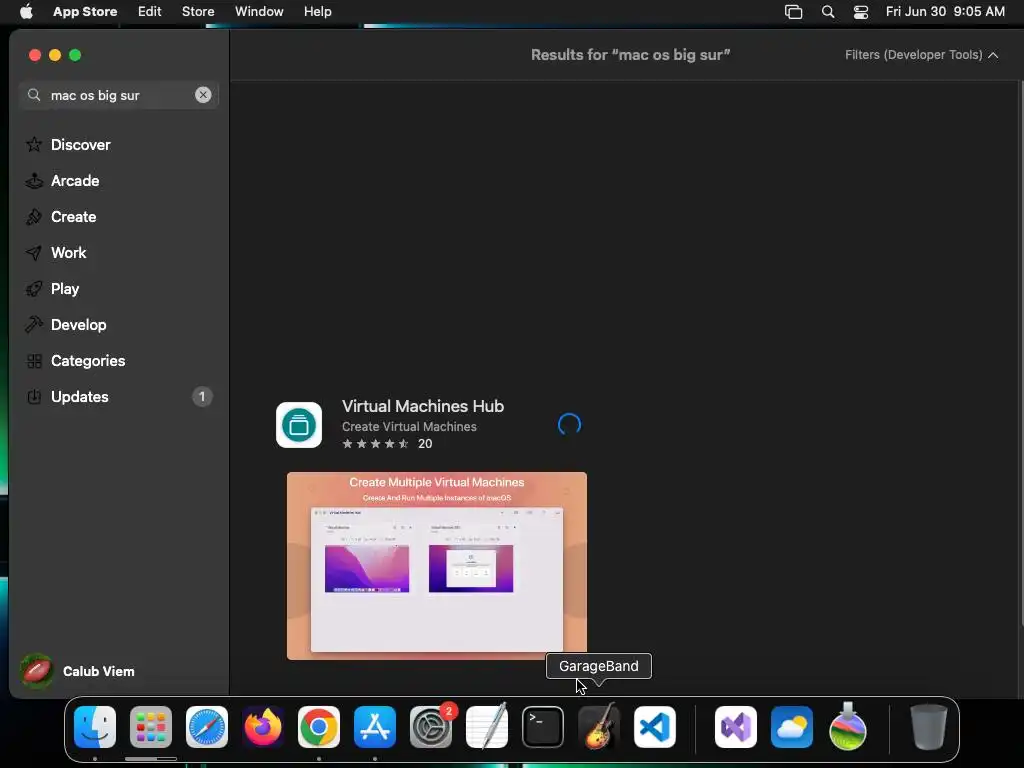Open the Trash from the Dock
This screenshot has width=1024, height=768.
click(929, 727)
